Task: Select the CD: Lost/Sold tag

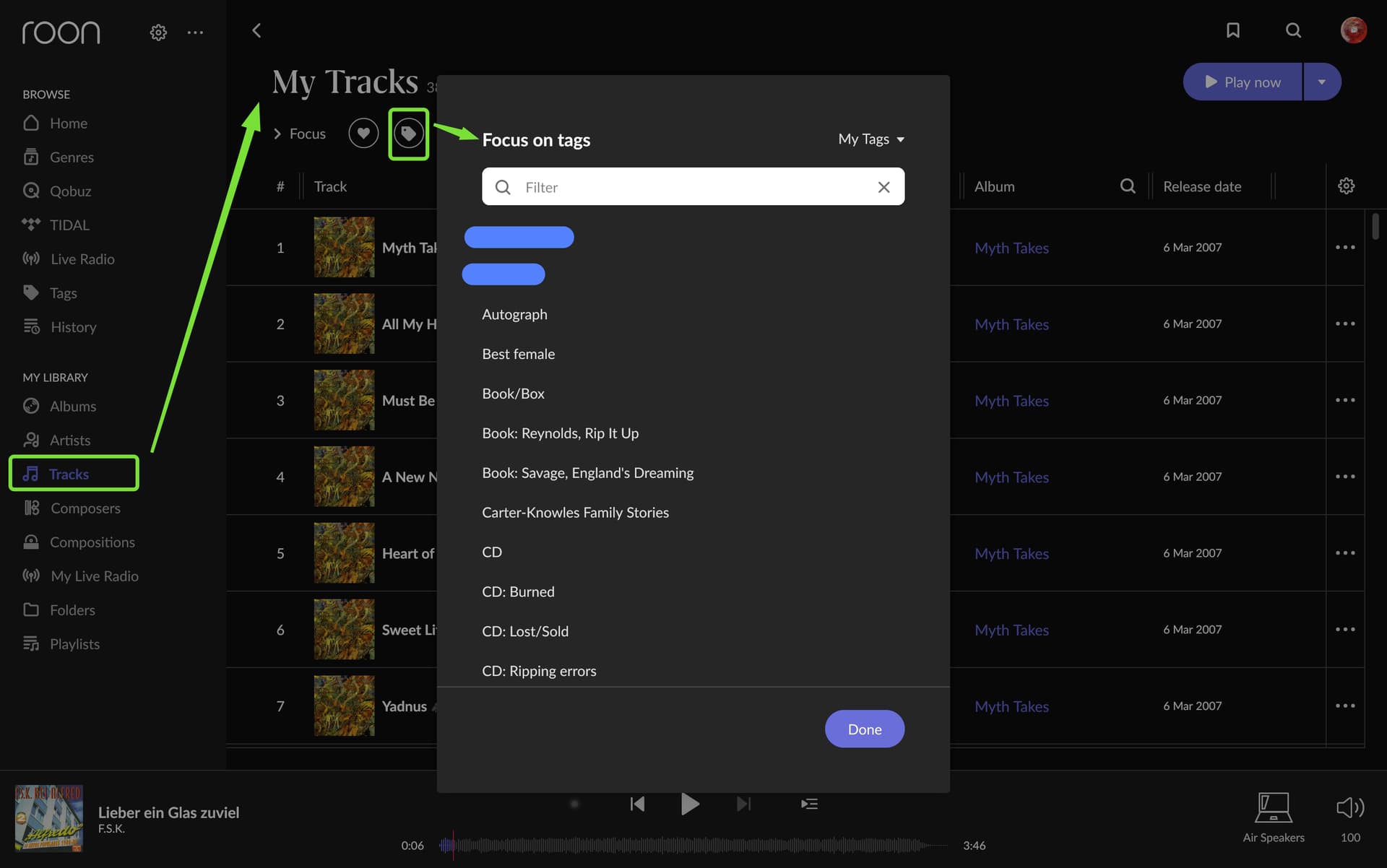Action: click(525, 632)
